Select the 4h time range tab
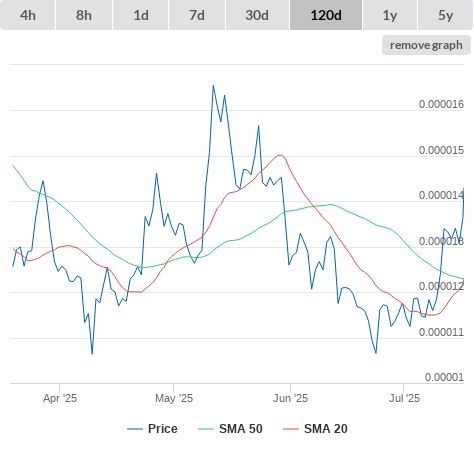This screenshot has height=455, width=474. [28, 15]
